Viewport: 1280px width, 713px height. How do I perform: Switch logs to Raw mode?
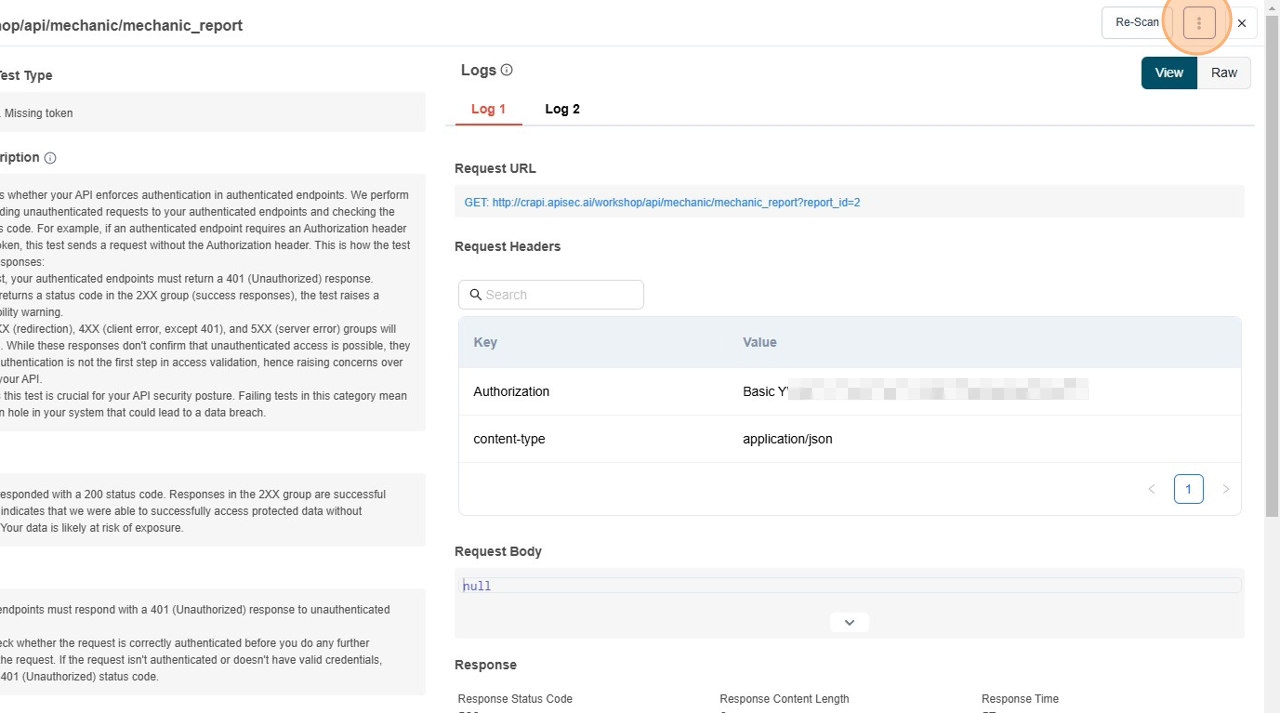pyautogui.click(x=1223, y=73)
